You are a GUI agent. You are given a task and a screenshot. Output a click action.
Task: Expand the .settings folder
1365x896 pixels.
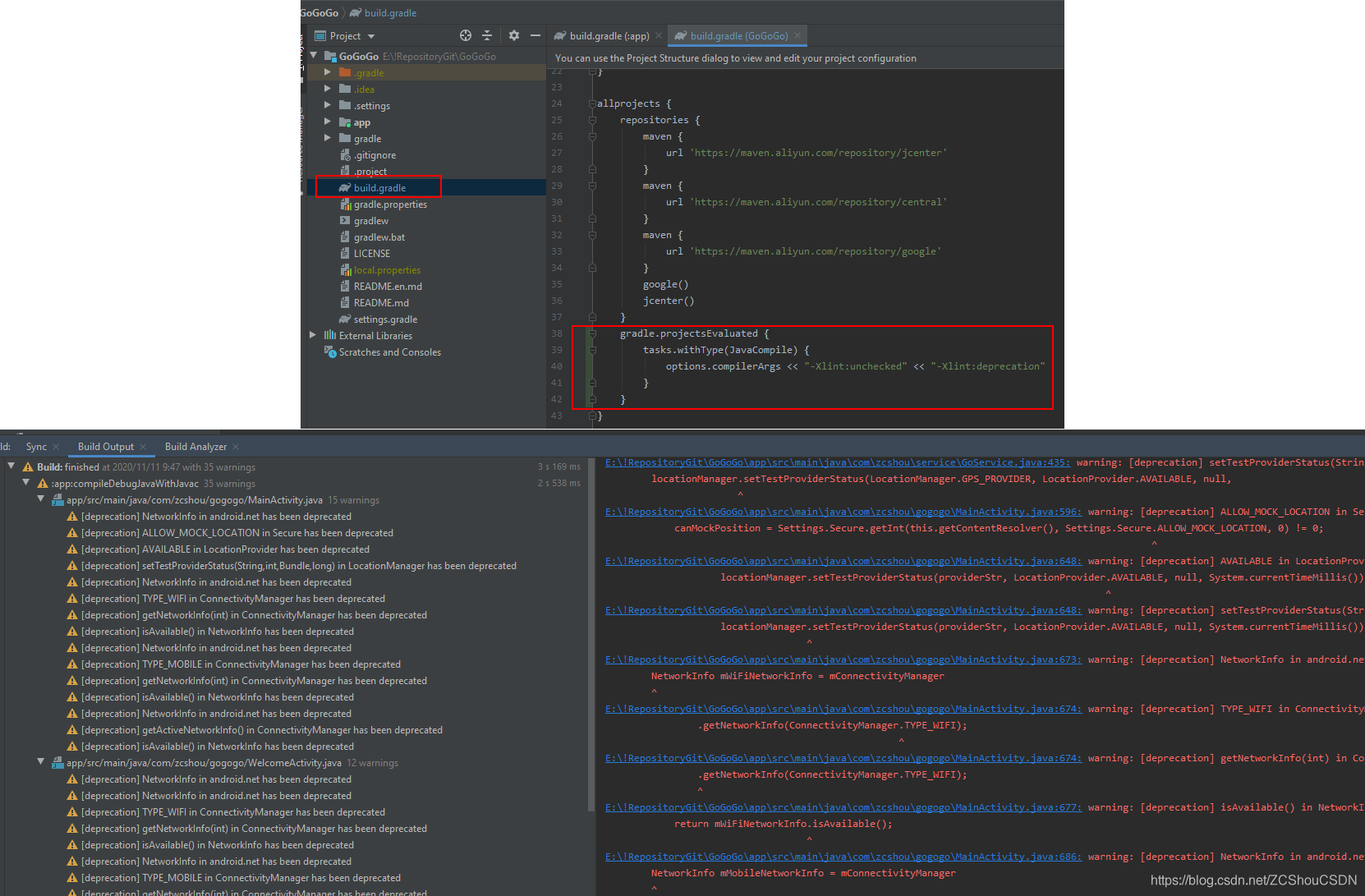[328, 105]
